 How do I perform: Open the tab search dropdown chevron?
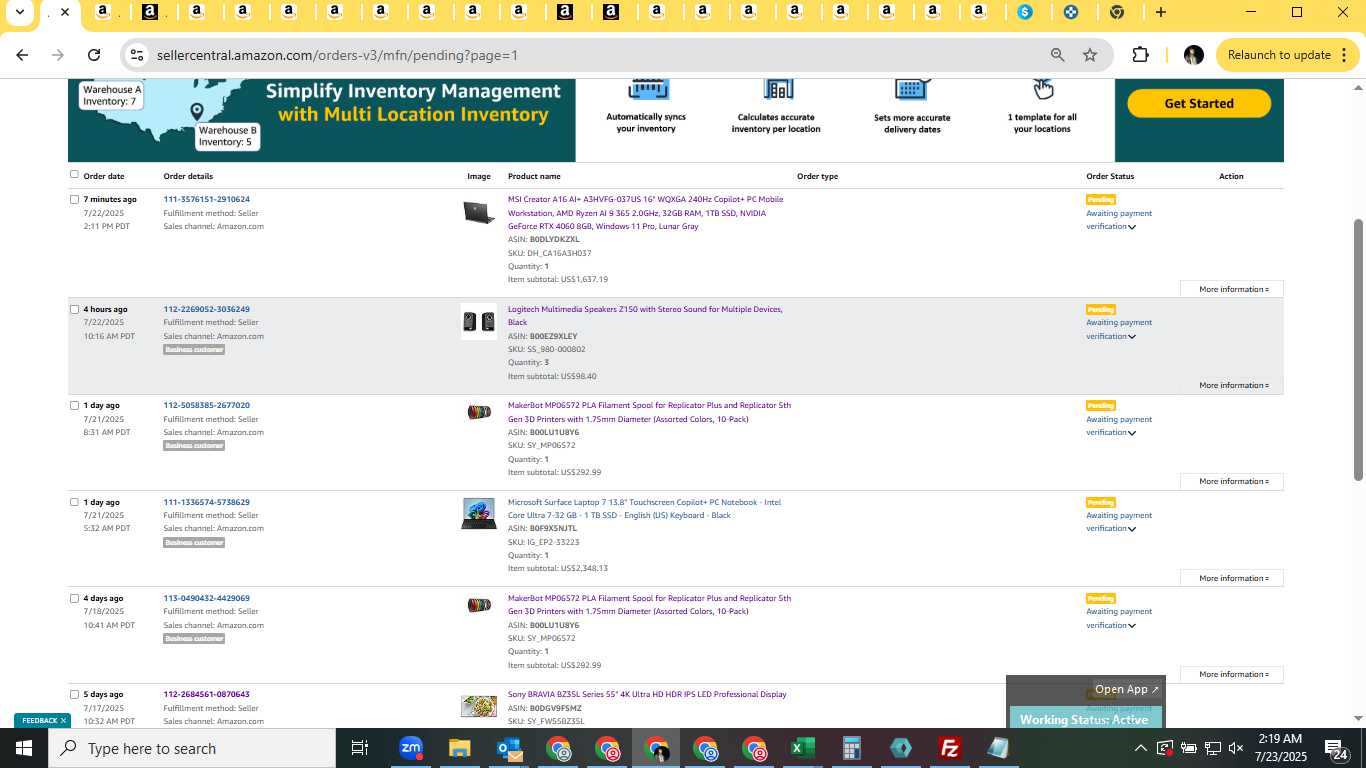point(19,12)
